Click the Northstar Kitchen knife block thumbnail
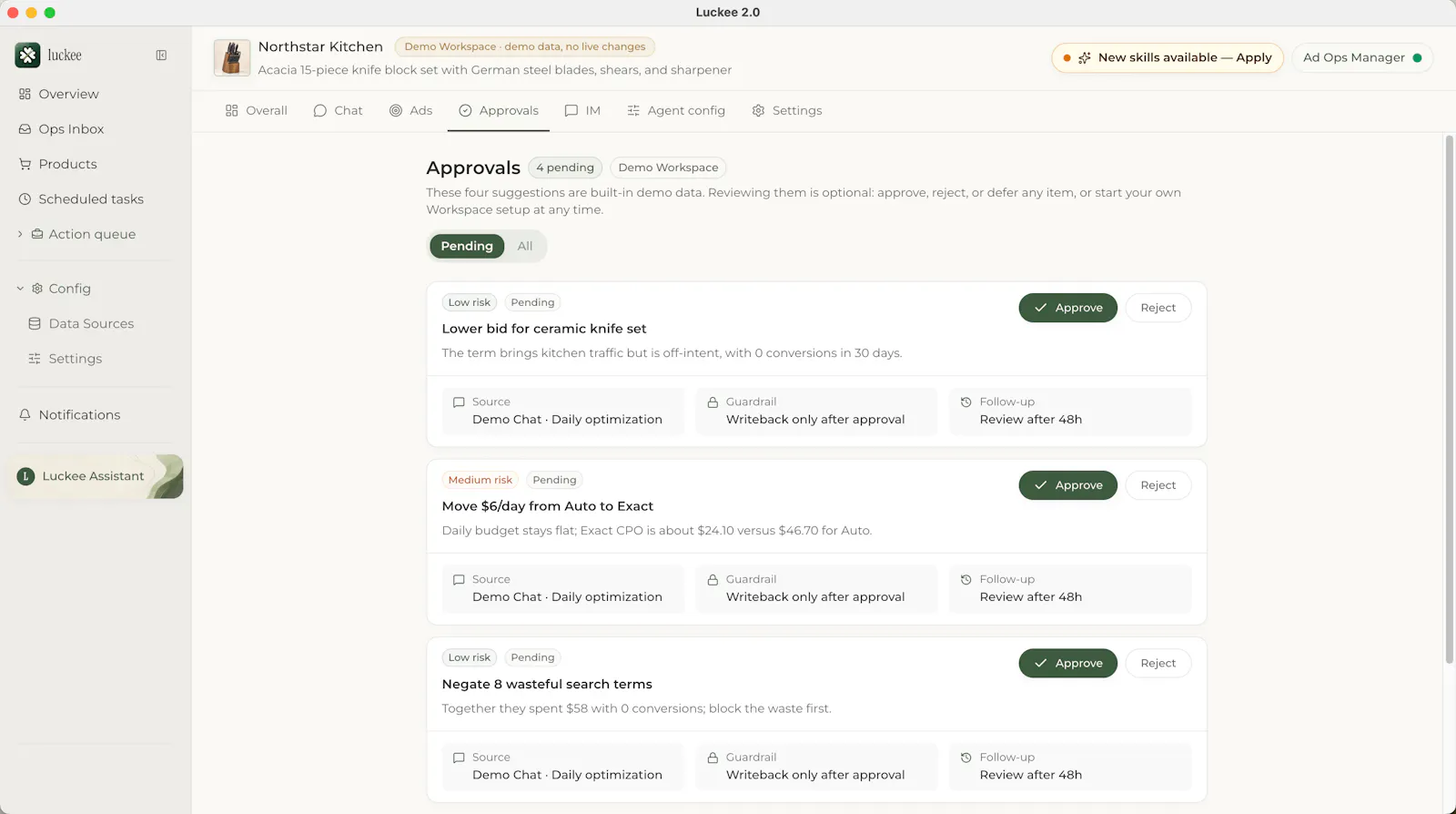The width and height of the screenshot is (1456, 814). click(232, 58)
